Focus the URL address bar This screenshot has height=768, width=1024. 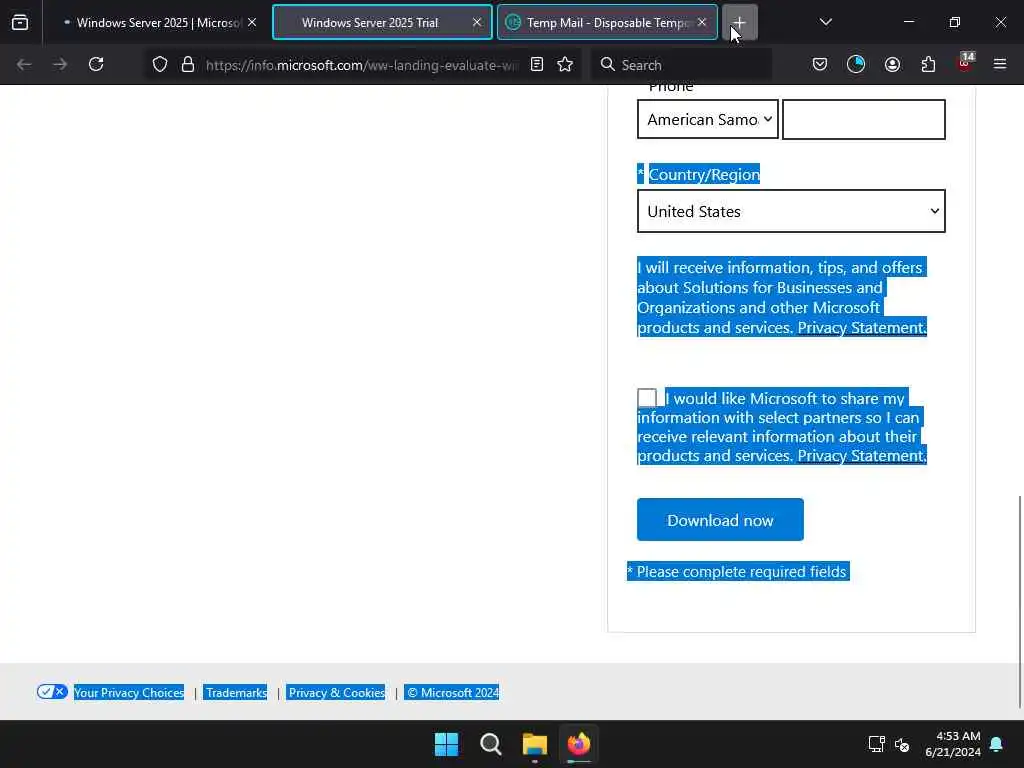362,65
